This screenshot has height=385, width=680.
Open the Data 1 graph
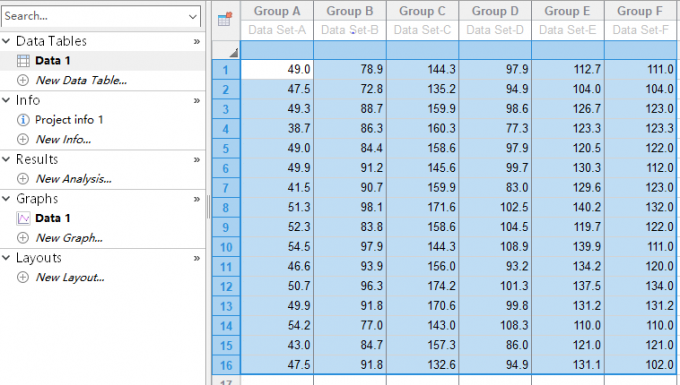click(x=53, y=218)
